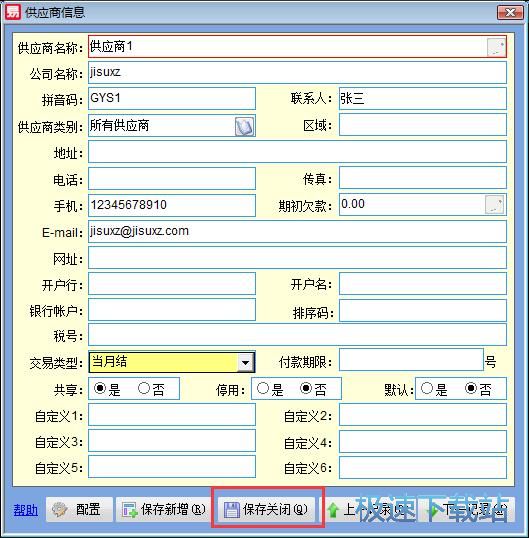Screen dimensions: 529x538
Task: Open the 帮助 help link
Action: [25, 510]
